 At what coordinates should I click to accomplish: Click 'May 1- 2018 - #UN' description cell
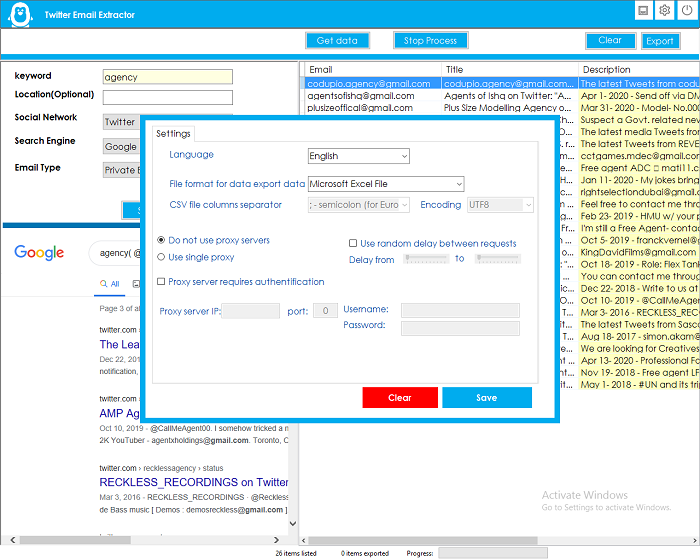639,384
